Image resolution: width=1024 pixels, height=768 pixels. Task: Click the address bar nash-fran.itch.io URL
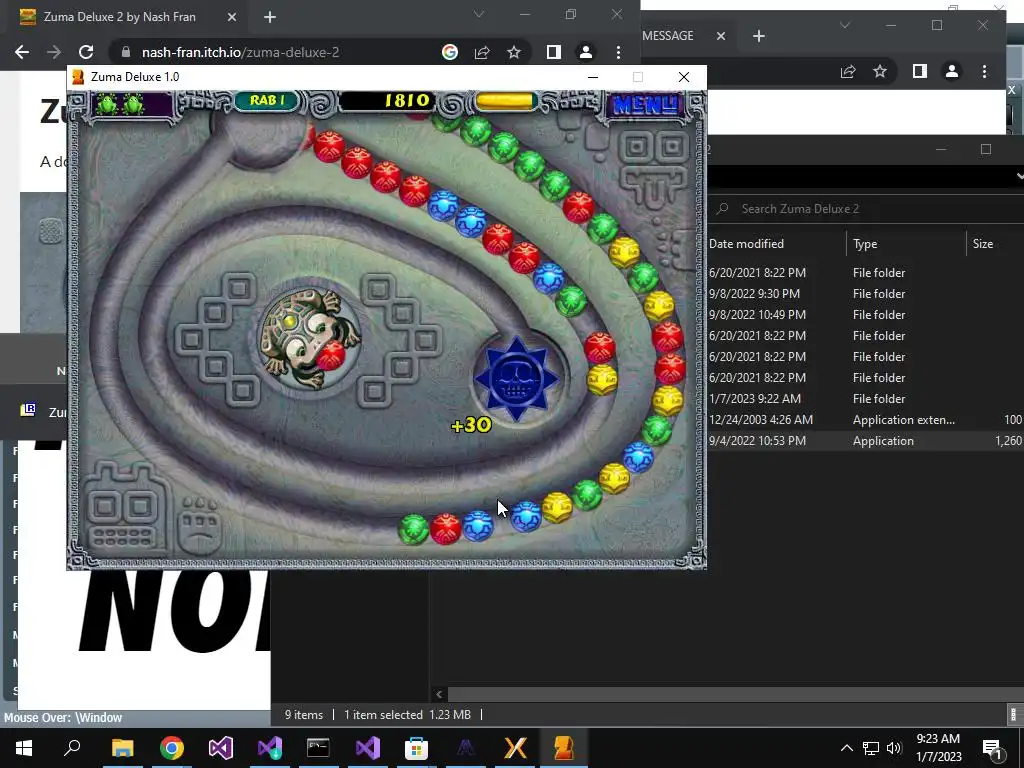pos(240,52)
